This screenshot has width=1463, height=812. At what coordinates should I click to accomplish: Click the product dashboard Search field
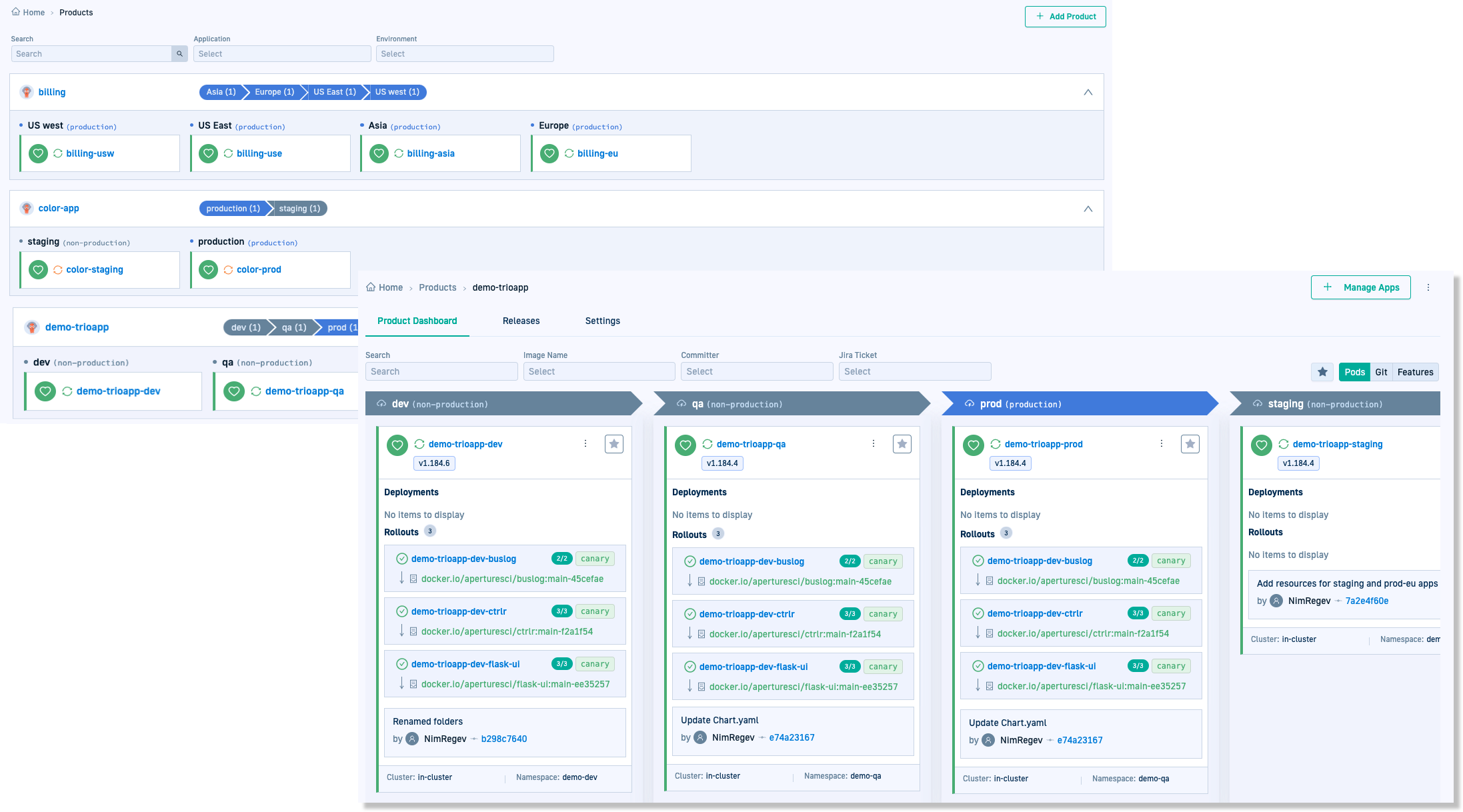pos(441,371)
